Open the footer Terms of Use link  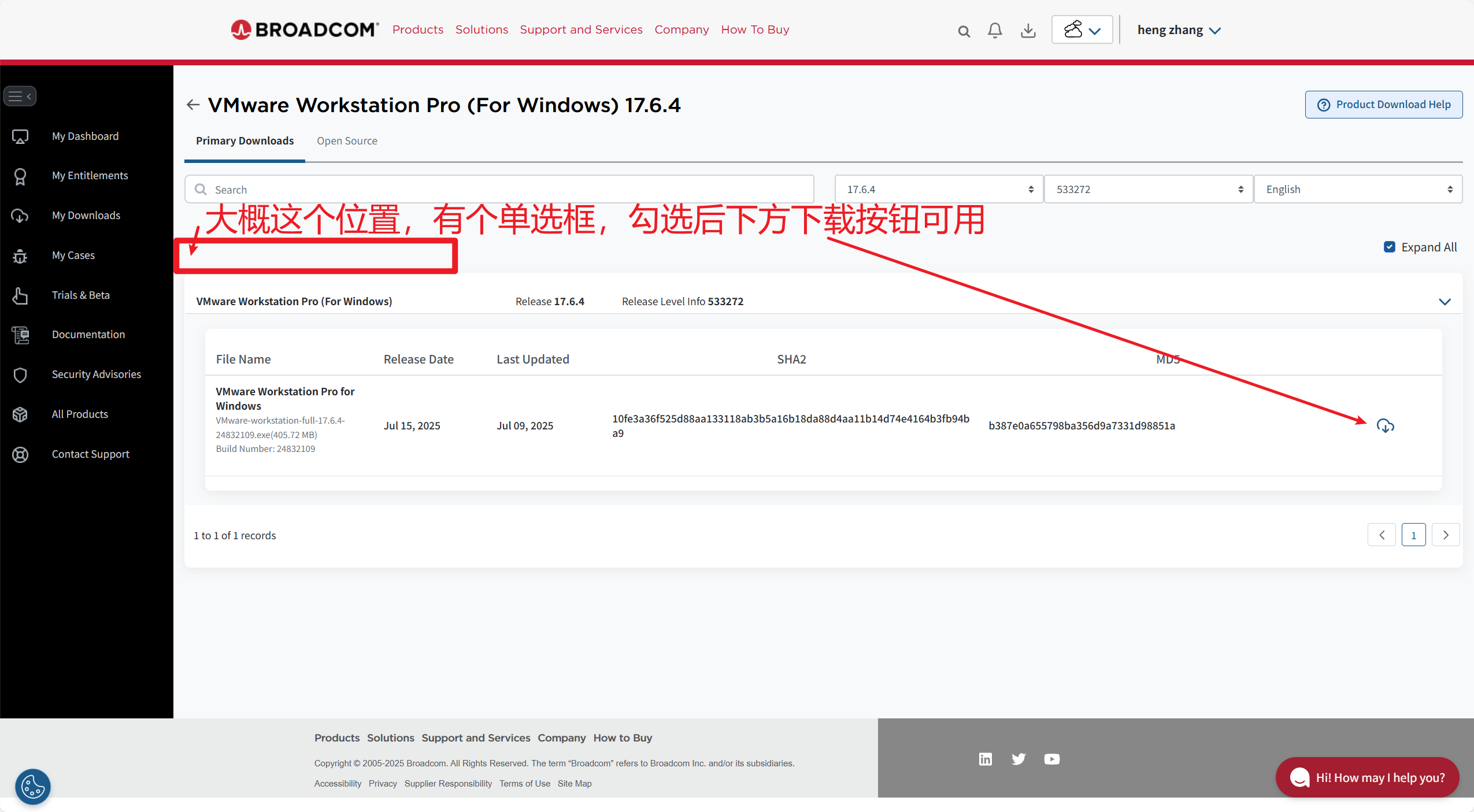(x=525, y=784)
